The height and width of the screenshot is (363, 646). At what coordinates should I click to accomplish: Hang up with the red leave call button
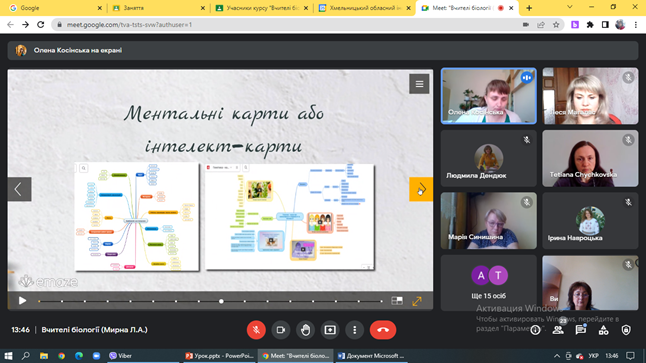coord(383,330)
